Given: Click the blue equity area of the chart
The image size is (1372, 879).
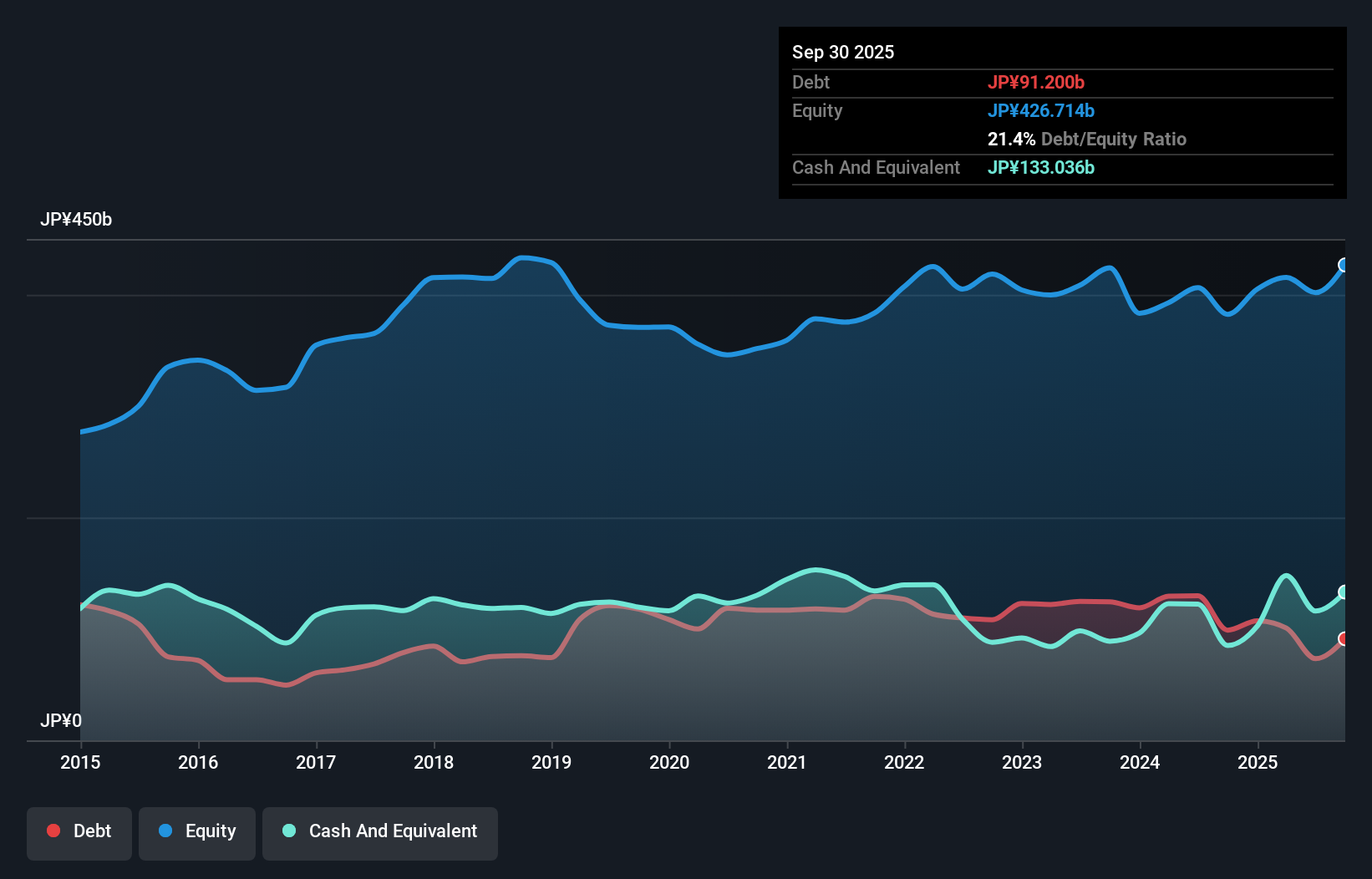Looking at the screenshot, I should click(x=585, y=460).
